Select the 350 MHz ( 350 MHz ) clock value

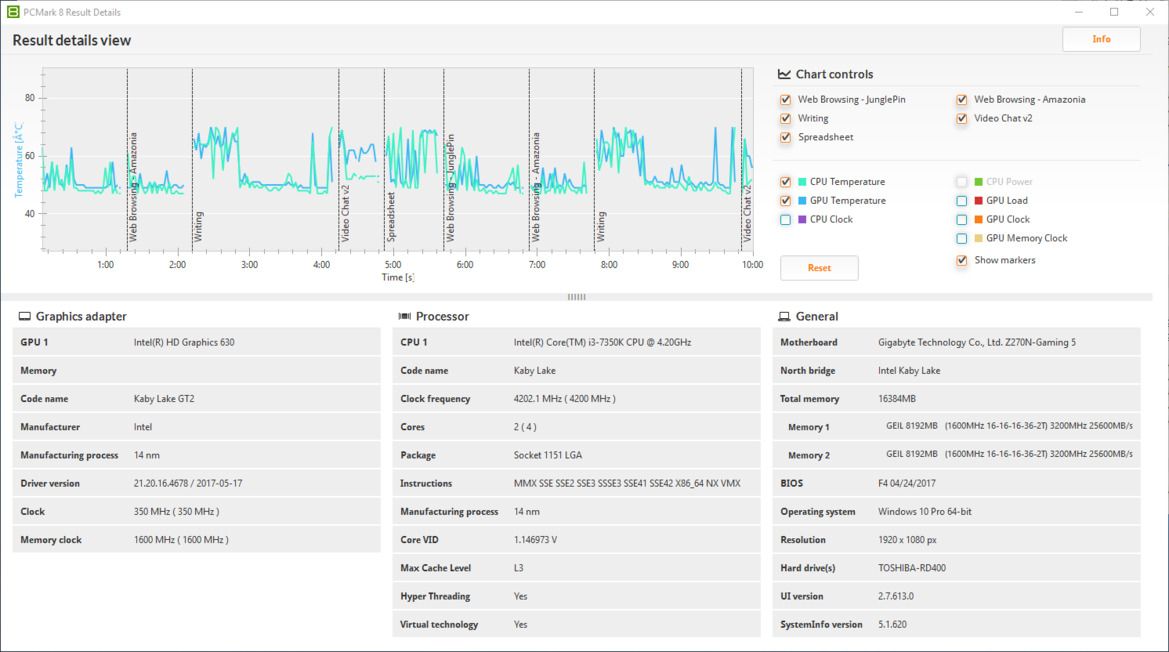click(x=177, y=512)
